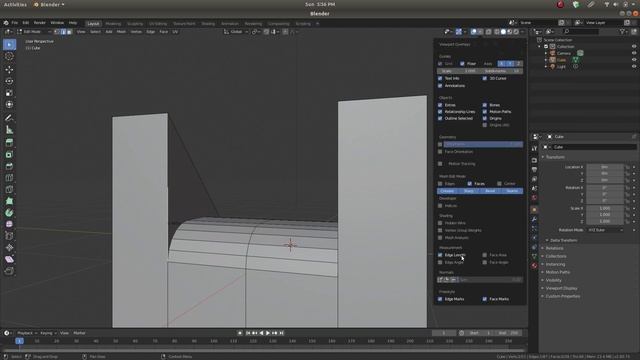The width and height of the screenshot is (640, 360).
Task: Switch to the Modeling workspace tab
Action: click(113, 24)
